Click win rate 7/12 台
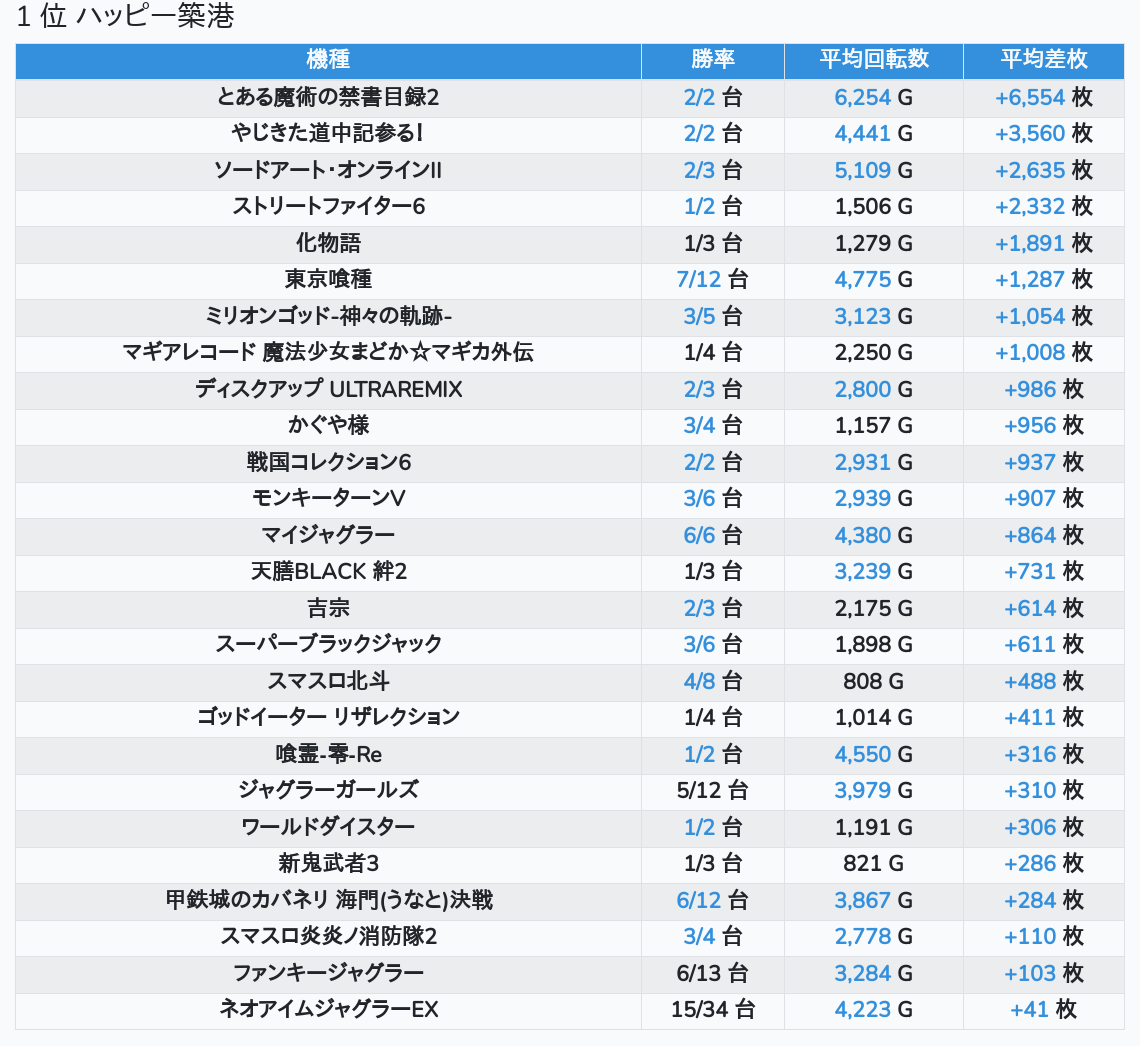 (x=712, y=279)
